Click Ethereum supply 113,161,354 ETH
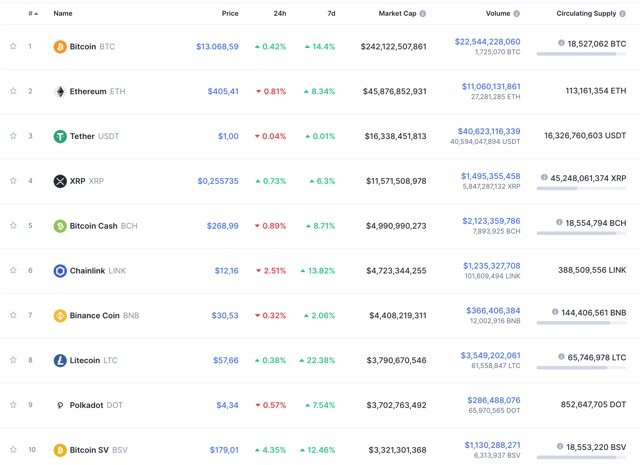This screenshot has width=640, height=465. pyautogui.click(x=596, y=91)
